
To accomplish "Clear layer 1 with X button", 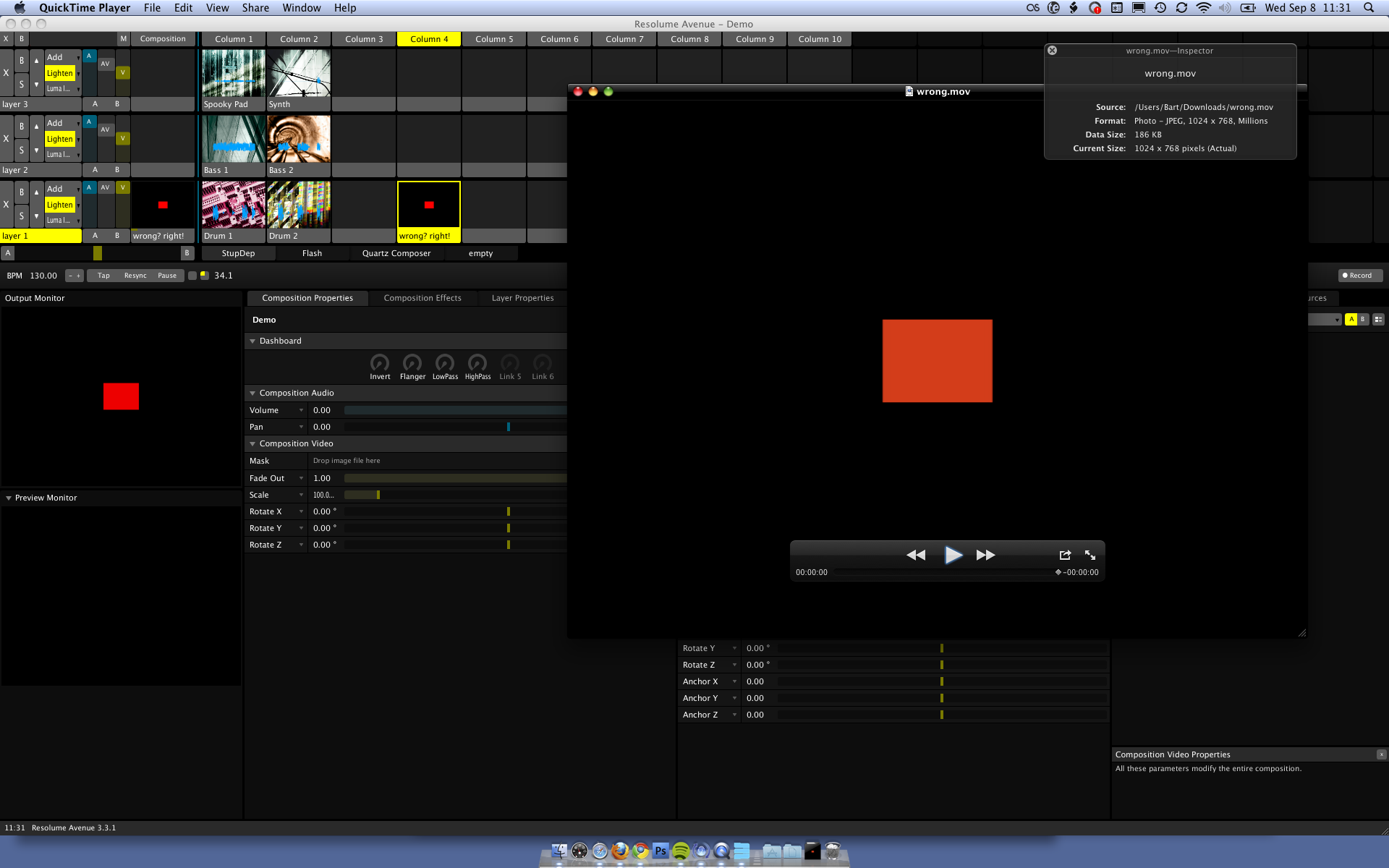I will tap(7, 205).
